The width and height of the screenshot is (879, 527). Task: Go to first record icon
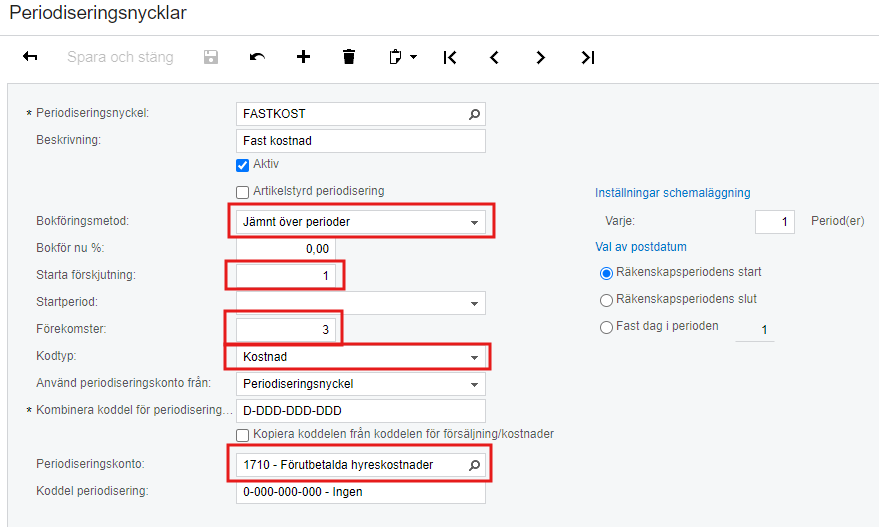tap(450, 57)
